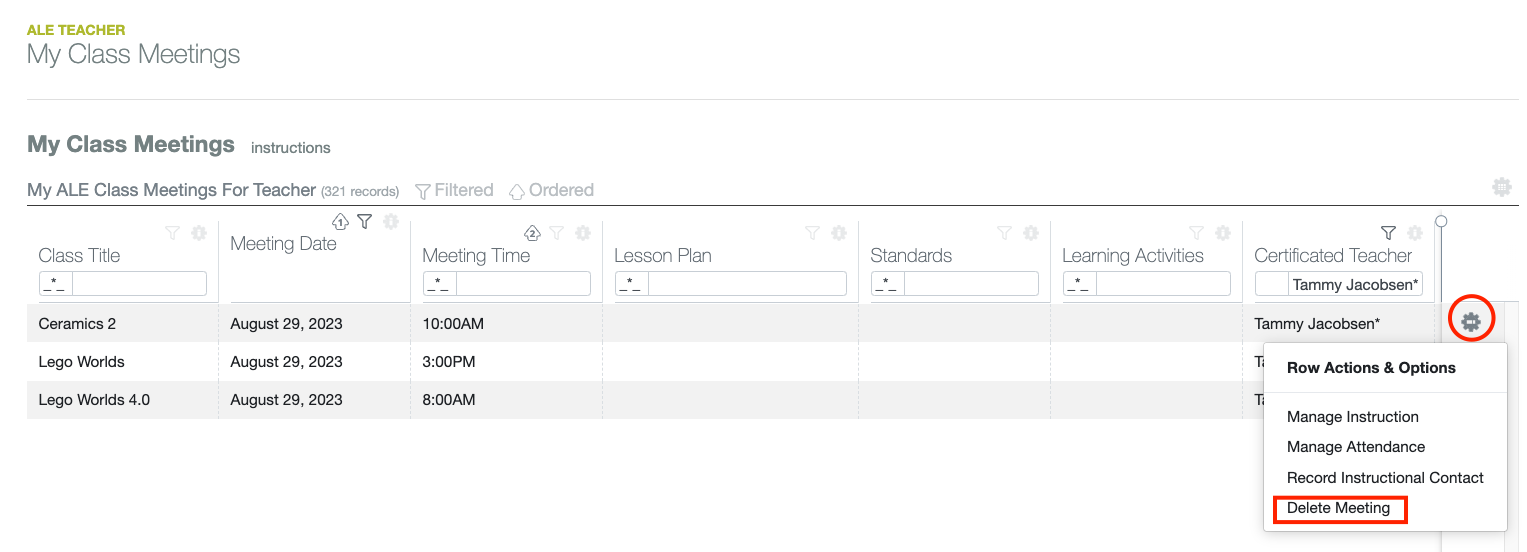Viewport: 1527px width, 552px height.
Task: Click the Ceramics 2 row gear icon
Action: pos(1470,322)
